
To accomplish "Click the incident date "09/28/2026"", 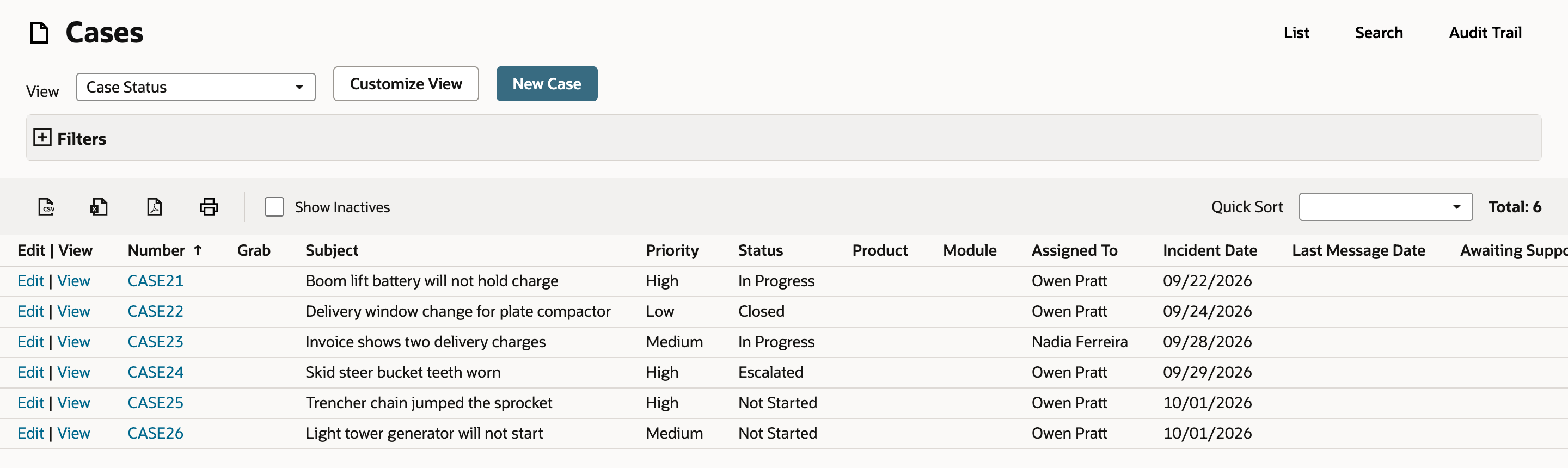I will (x=1207, y=341).
